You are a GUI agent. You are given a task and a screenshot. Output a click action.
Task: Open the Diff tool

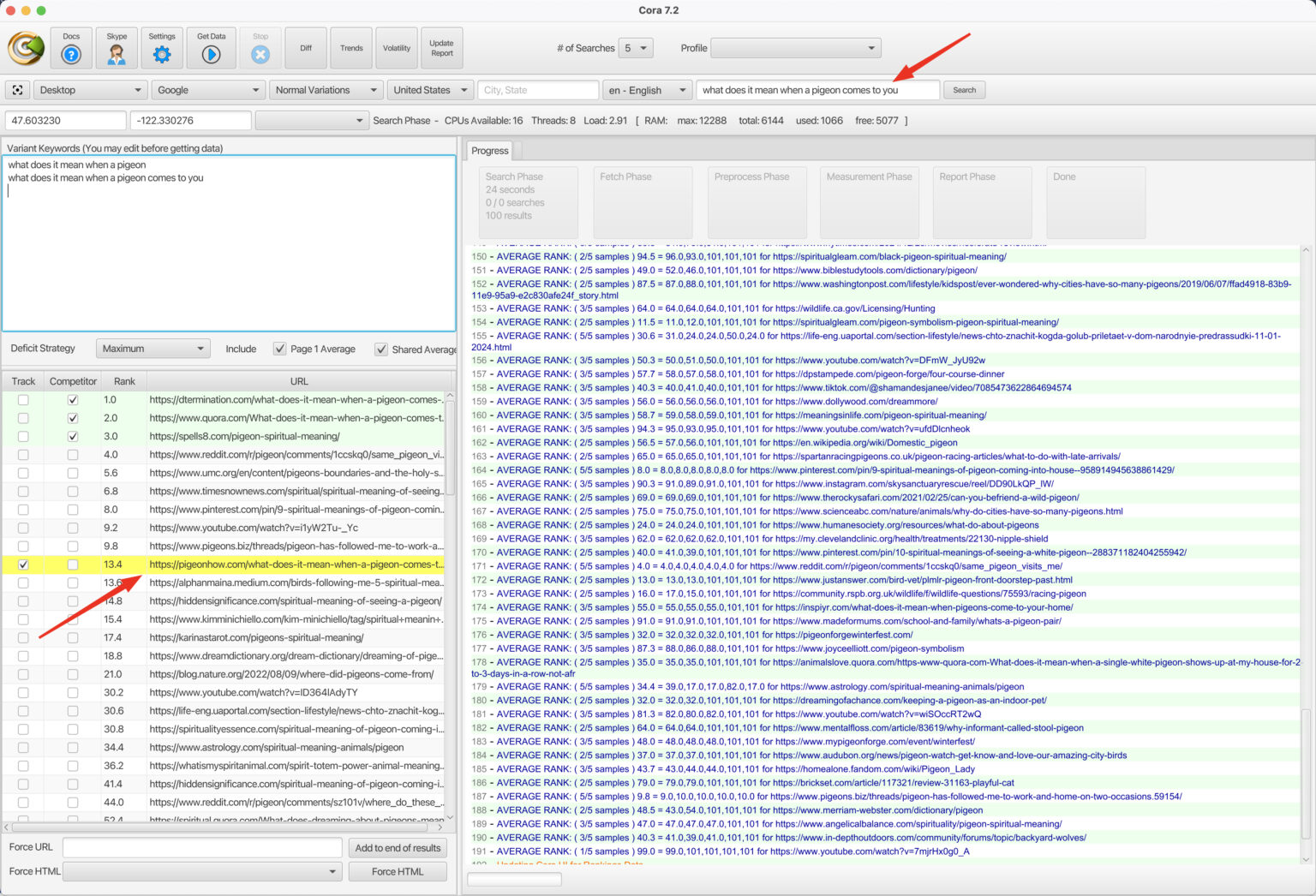(305, 48)
